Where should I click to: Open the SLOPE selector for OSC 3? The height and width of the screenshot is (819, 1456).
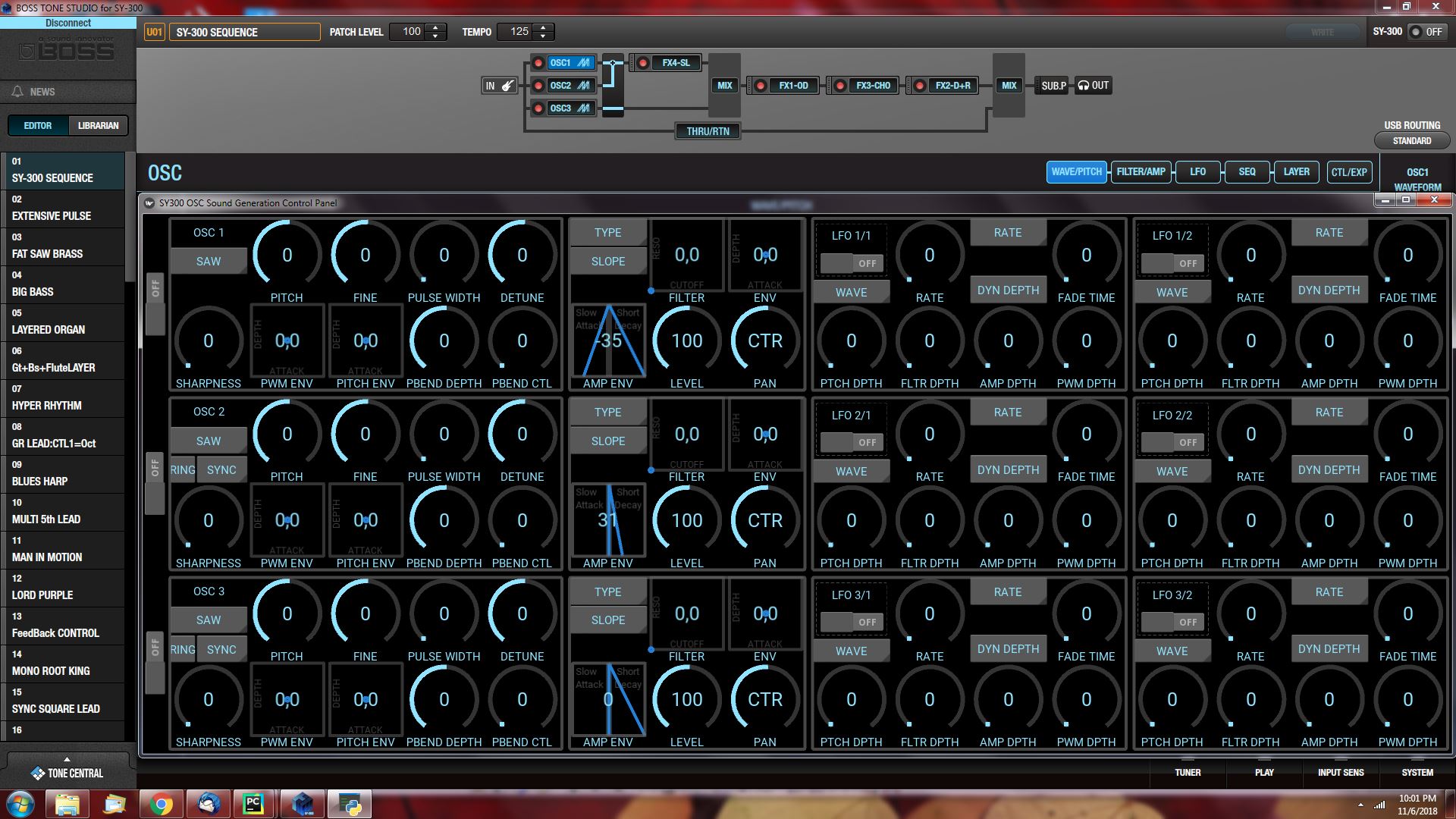(607, 620)
